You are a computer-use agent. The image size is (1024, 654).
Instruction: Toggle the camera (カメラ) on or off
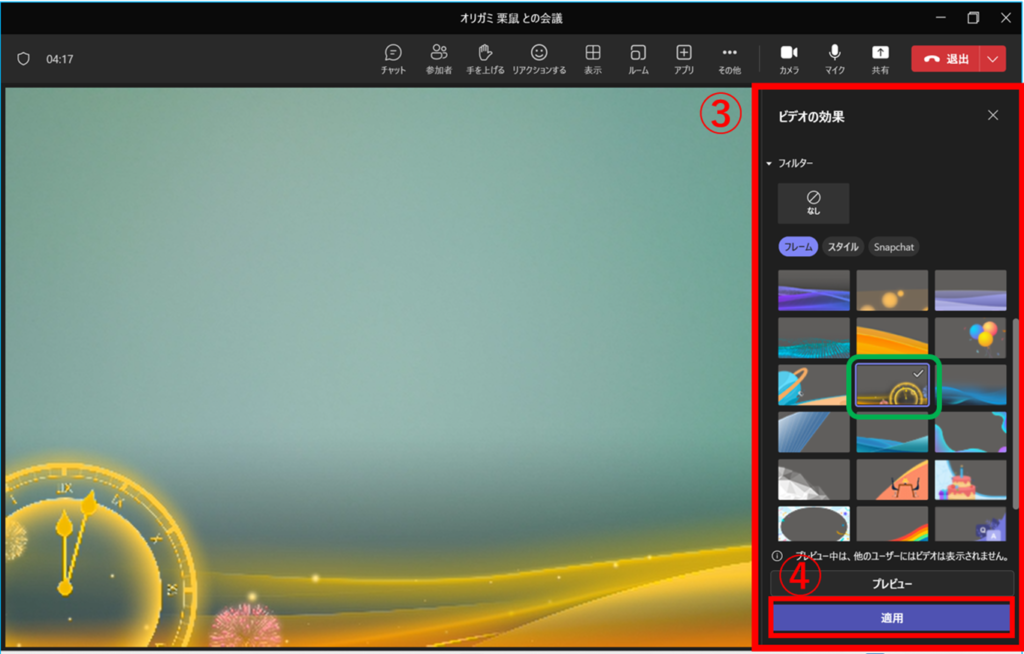(x=789, y=58)
